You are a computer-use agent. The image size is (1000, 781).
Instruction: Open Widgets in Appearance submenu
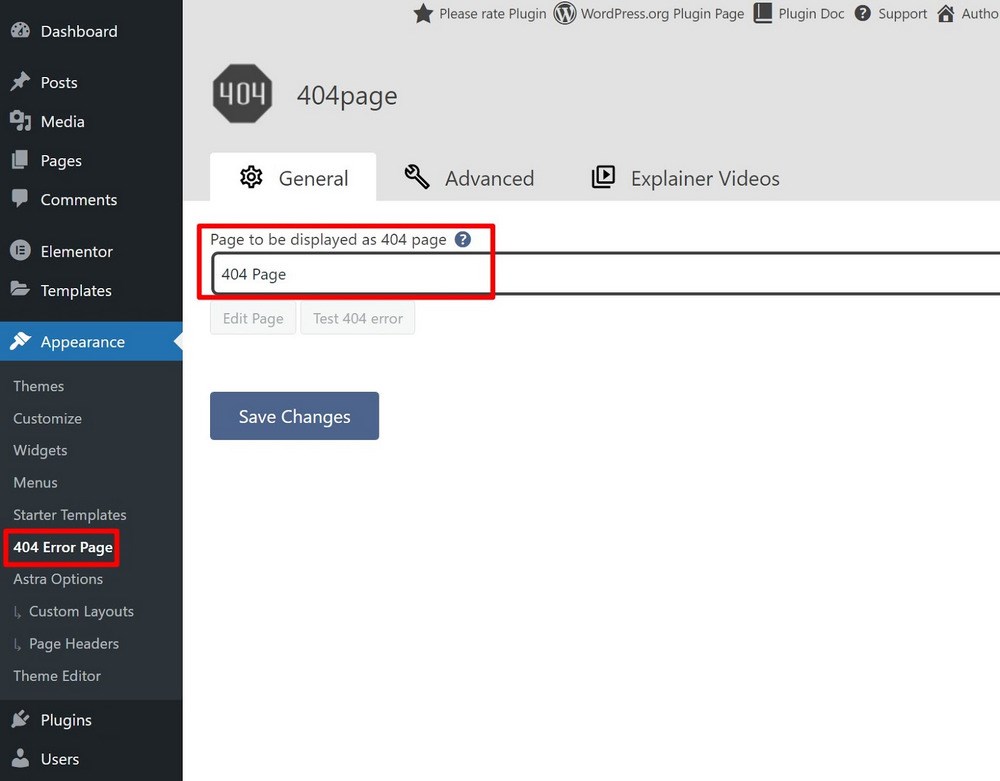point(40,451)
